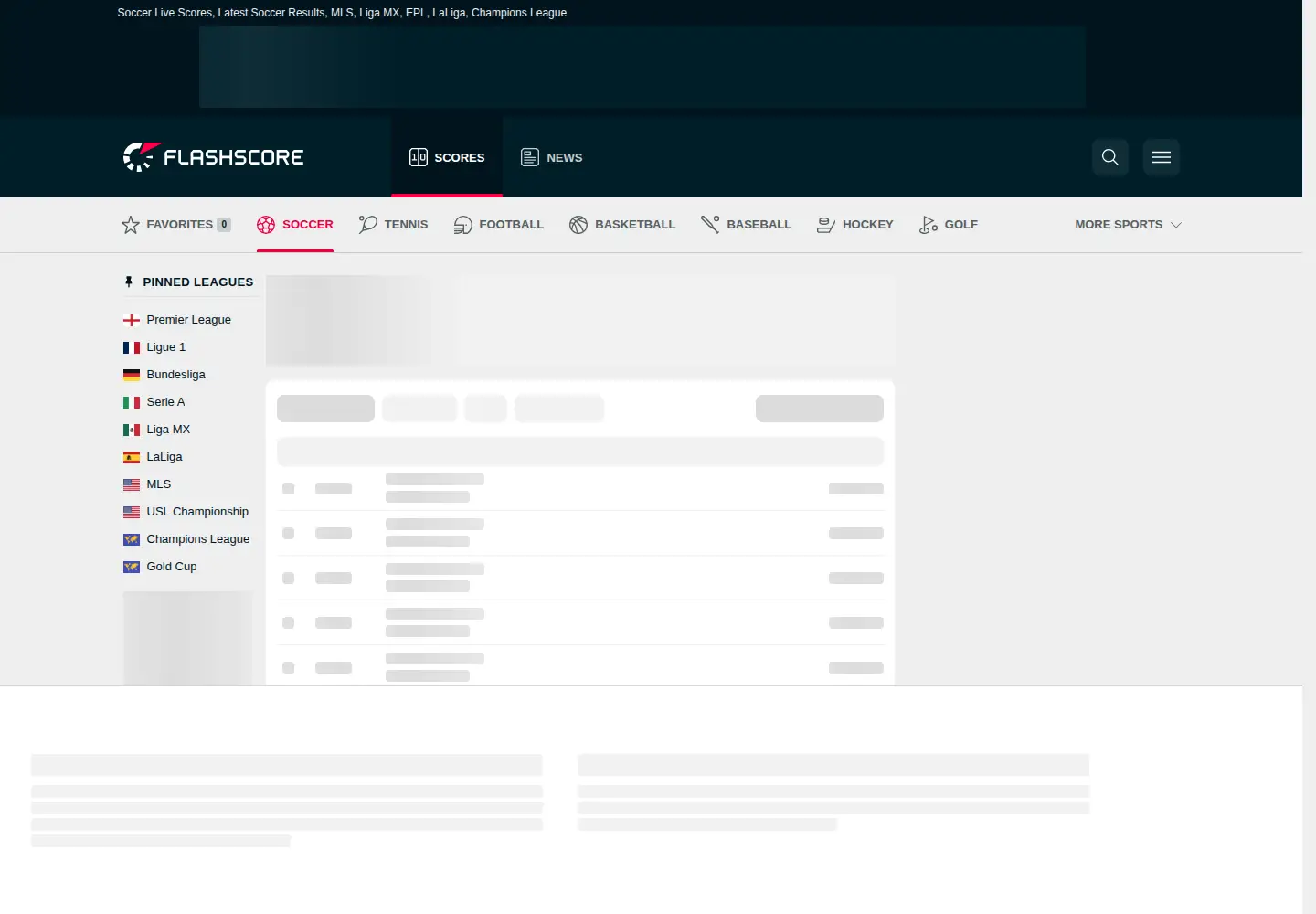Open the Gold Cup link
The width and height of the screenshot is (1316, 914).
coord(172,567)
